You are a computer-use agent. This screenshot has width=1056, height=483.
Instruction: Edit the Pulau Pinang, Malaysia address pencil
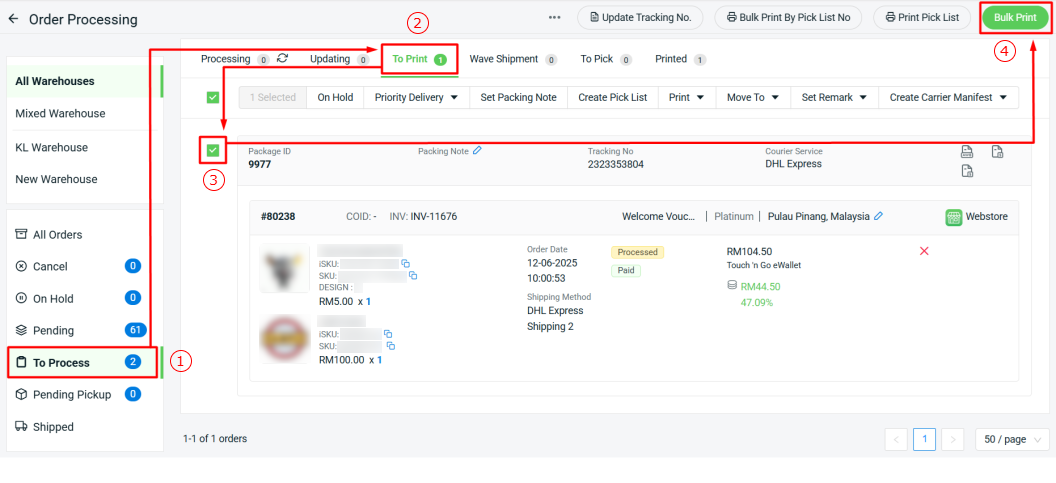click(x=878, y=216)
